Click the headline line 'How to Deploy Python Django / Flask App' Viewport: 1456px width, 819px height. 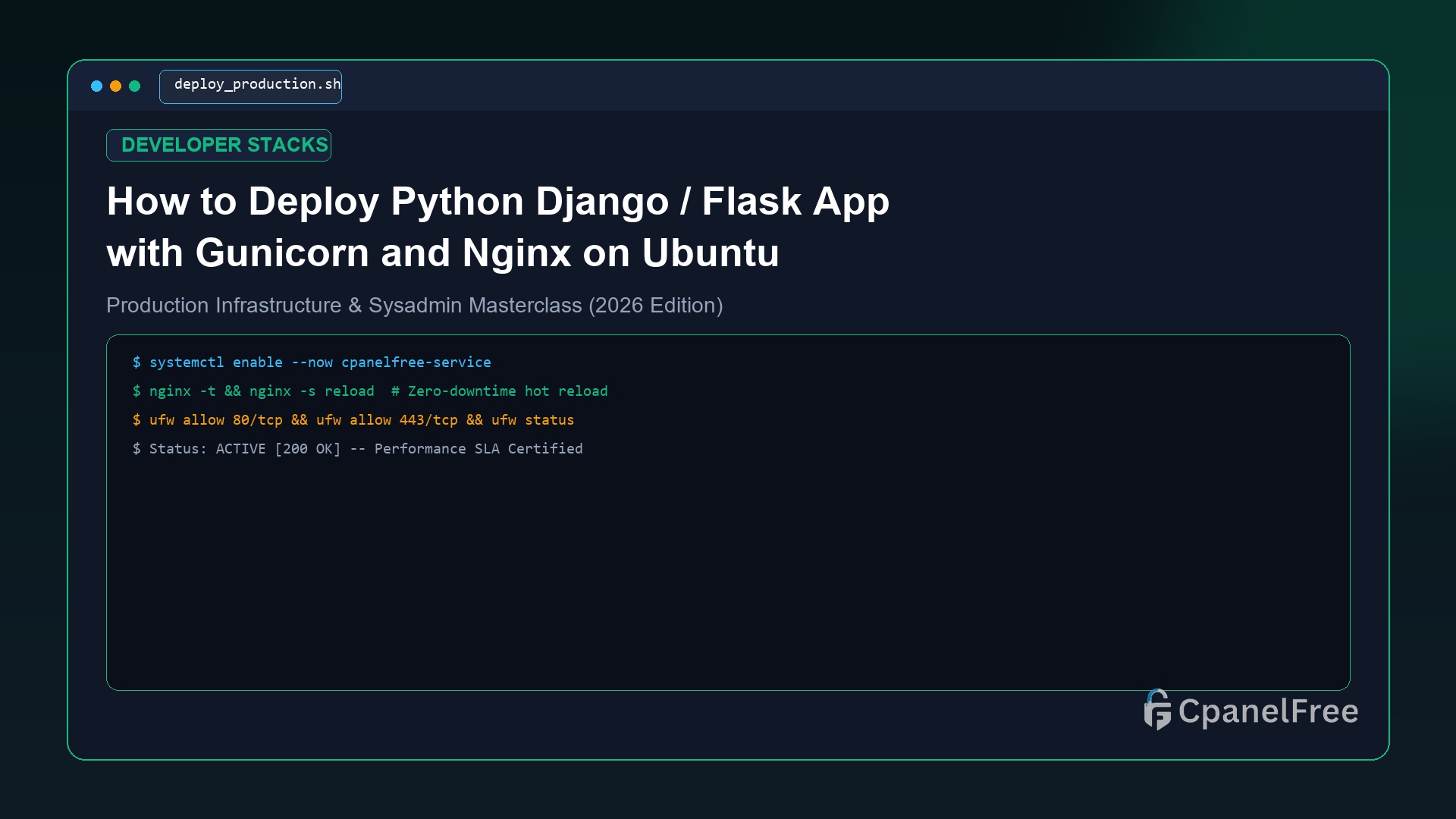[497, 202]
